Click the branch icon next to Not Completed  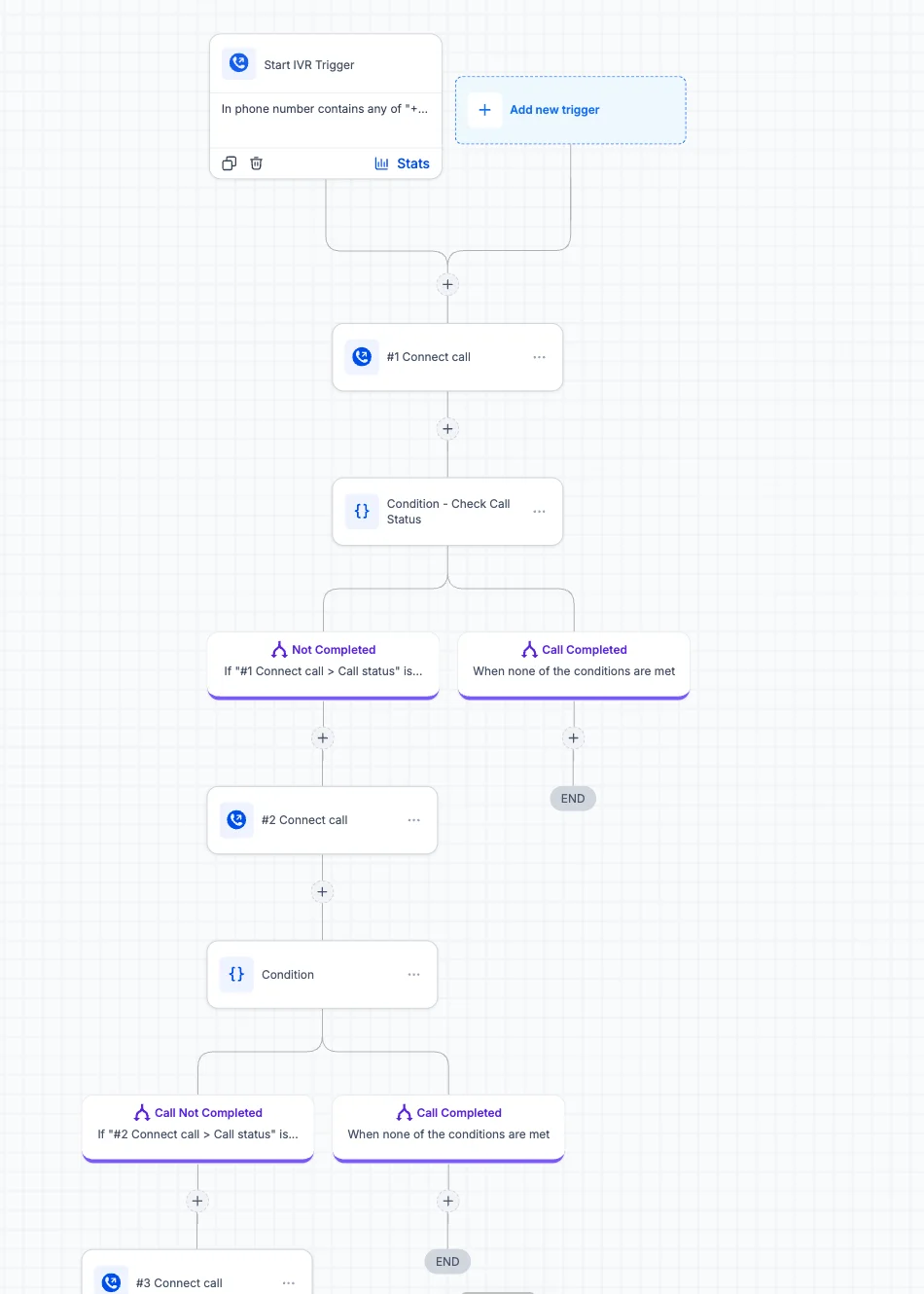pyautogui.click(x=279, y=649)
